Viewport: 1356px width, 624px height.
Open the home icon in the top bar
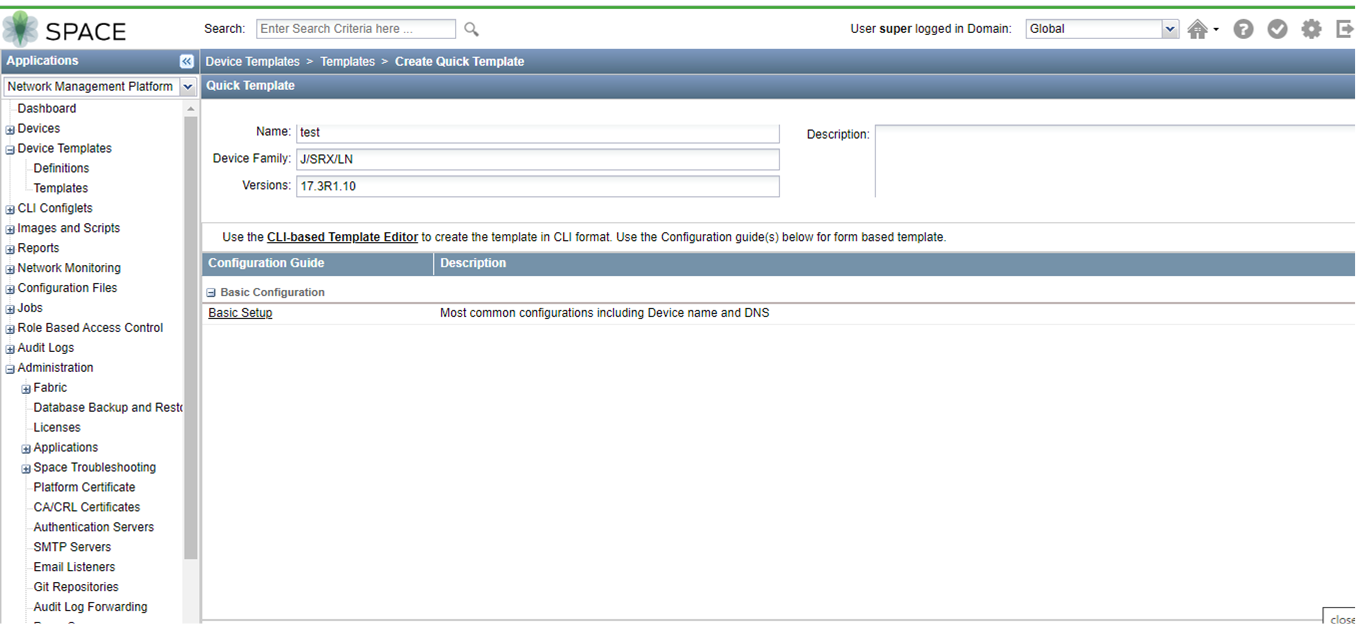pos(1196,29)
